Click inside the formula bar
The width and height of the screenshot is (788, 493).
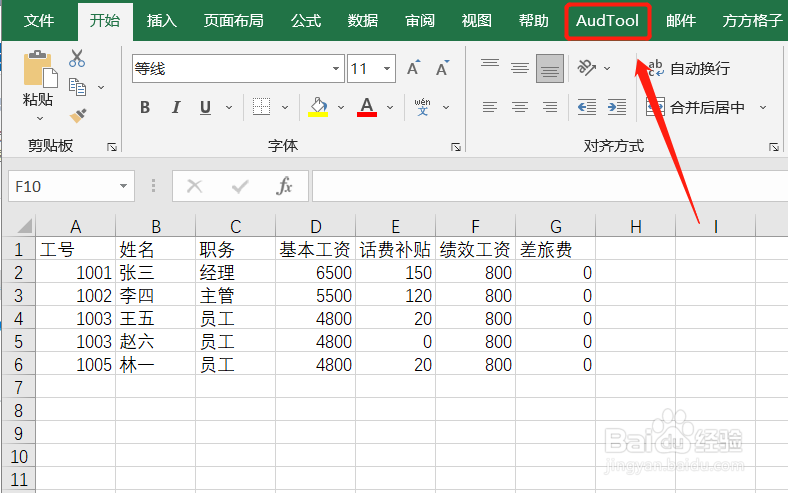point(550,186)
